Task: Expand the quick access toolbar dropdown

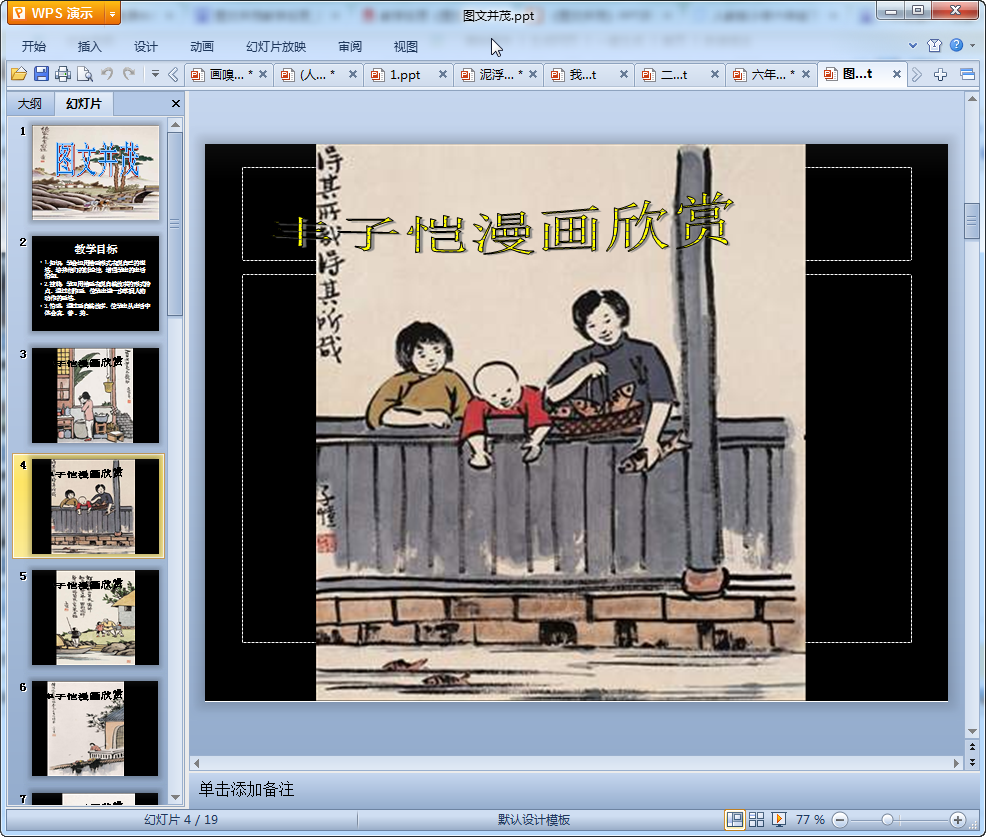Action: [x=155, y=74]
